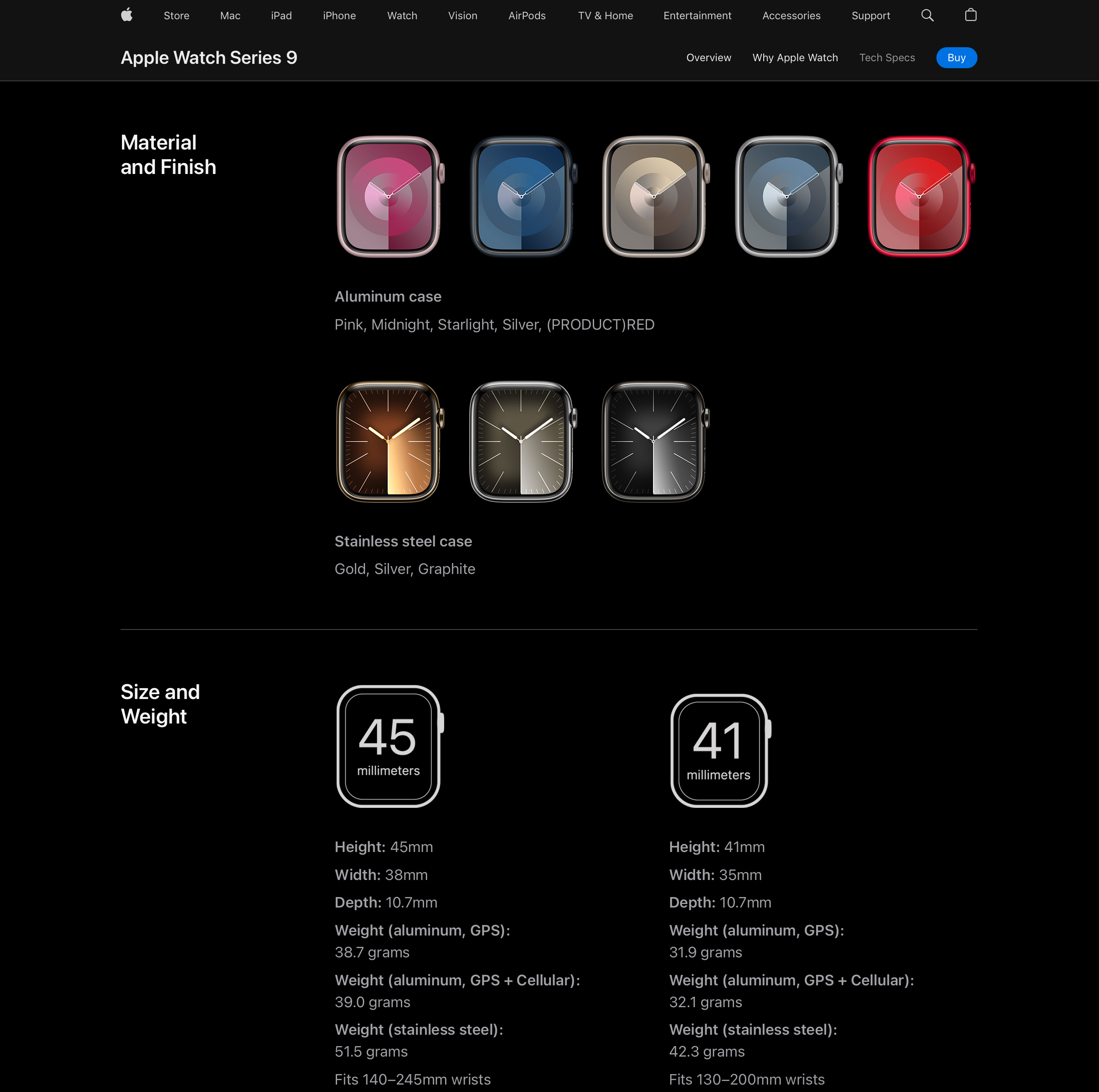Image resolution: width=1099 pixels, height=1092 pixels.
Task: Select the Silver aluminum watch image
Action: [788, 197]
